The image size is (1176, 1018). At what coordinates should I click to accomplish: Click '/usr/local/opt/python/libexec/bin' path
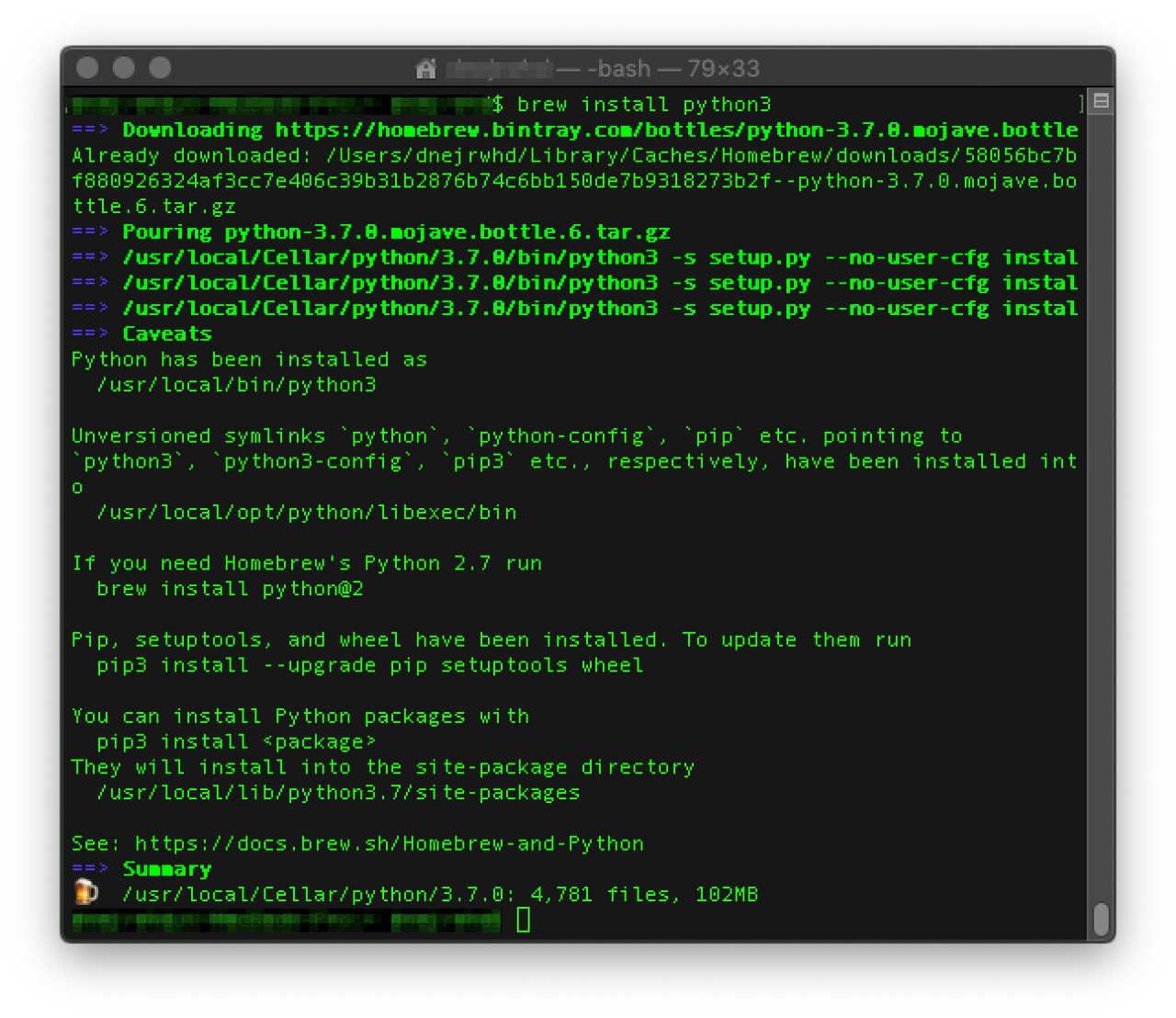[x=307, y=512]
